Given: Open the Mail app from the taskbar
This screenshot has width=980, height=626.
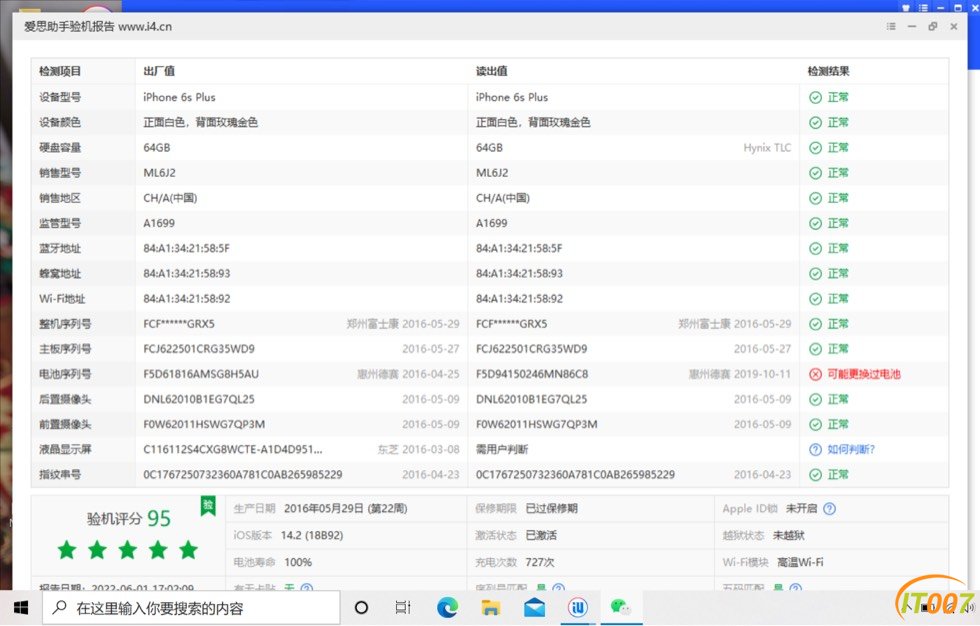Looking at the screenshot, I should tap(534, 607).
